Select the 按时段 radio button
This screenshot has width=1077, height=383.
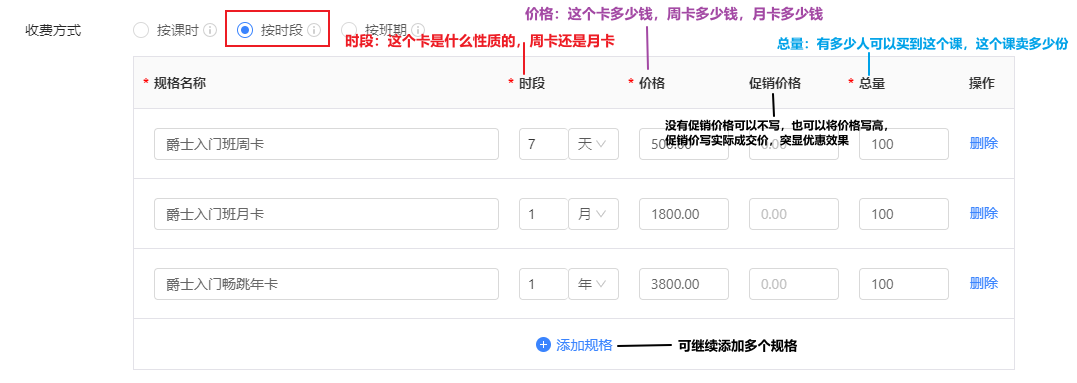(x=245, y=30)
